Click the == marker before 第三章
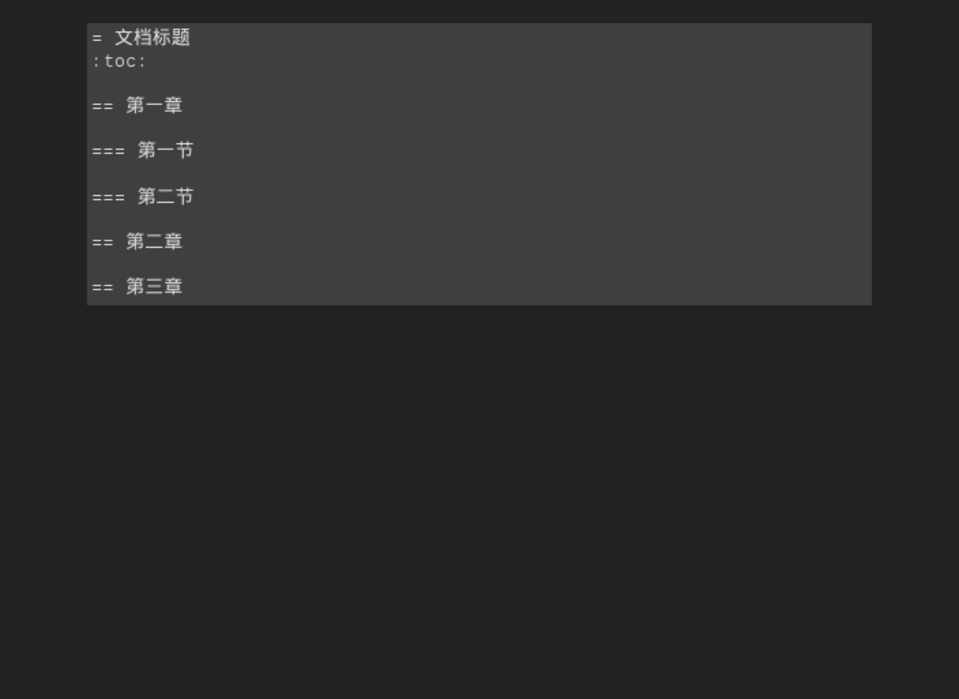Screen dimensions: 959x699 [x=102, y=288]
